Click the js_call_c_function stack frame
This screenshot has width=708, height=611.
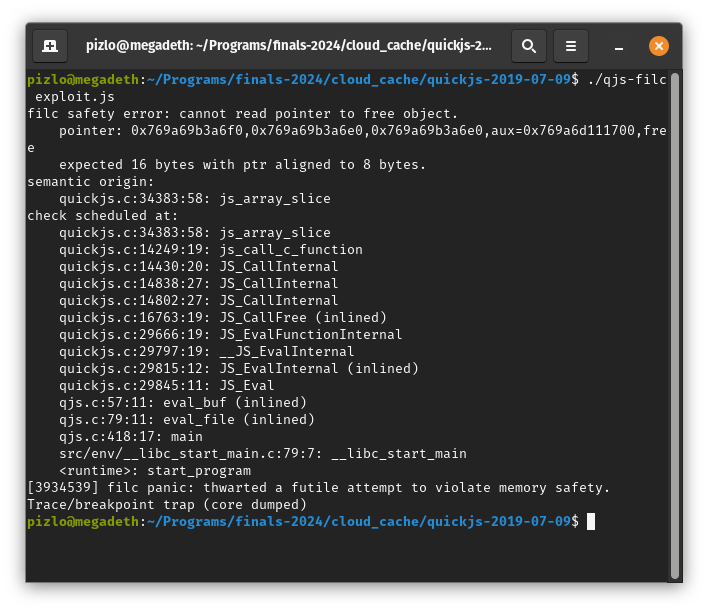[211, 250]
